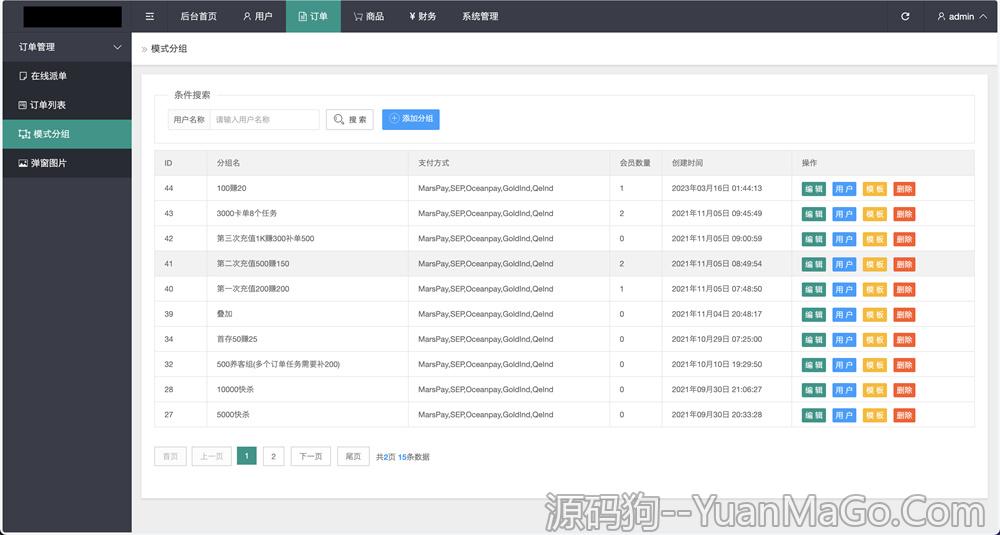Open template for 第三次充值1K赚300补单500
Viewport: 1000px width, 535px height.
pyautogui.click(x=874, y=239)
